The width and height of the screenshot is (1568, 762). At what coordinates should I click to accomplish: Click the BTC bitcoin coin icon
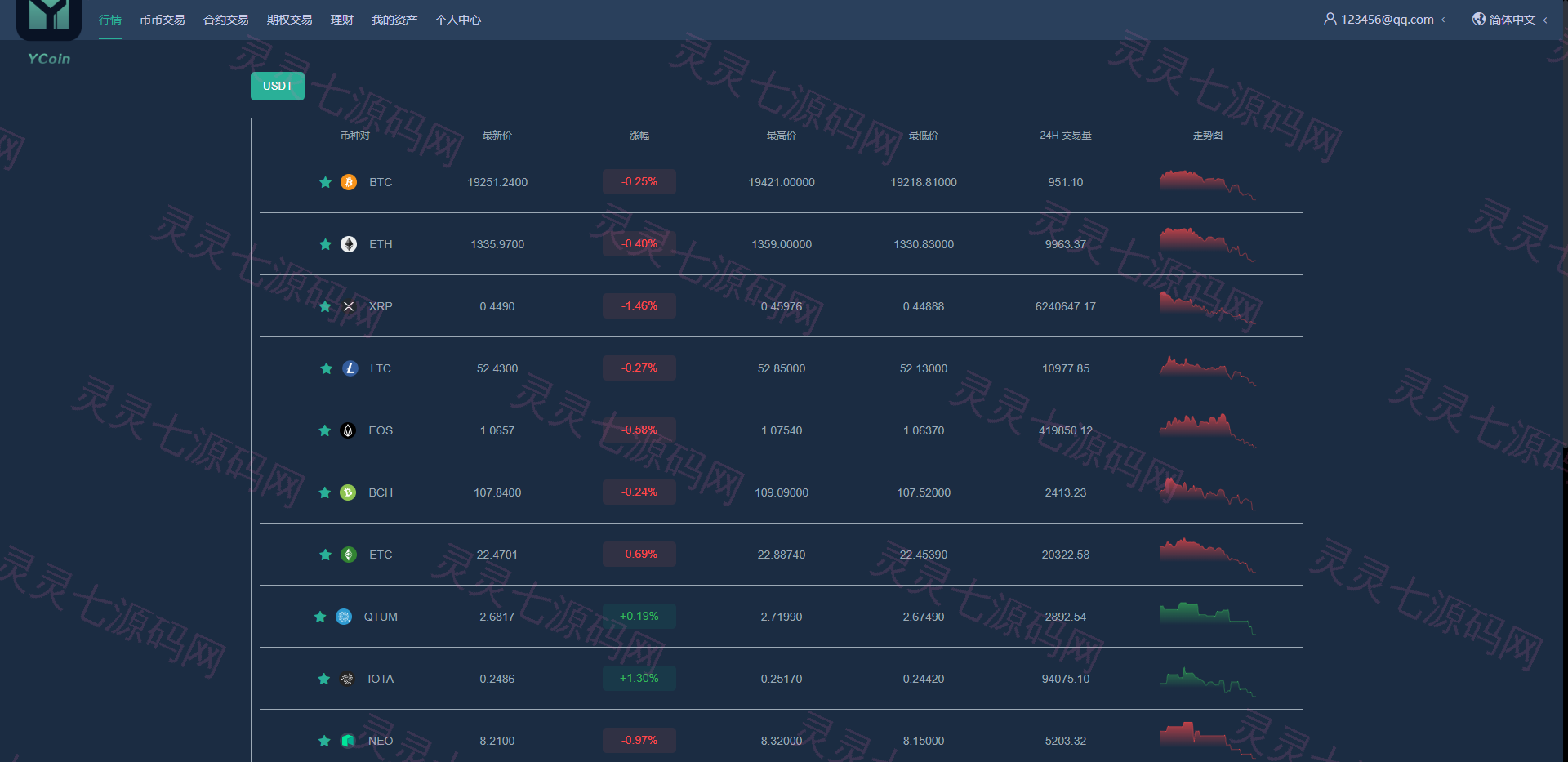pos(349,182)
